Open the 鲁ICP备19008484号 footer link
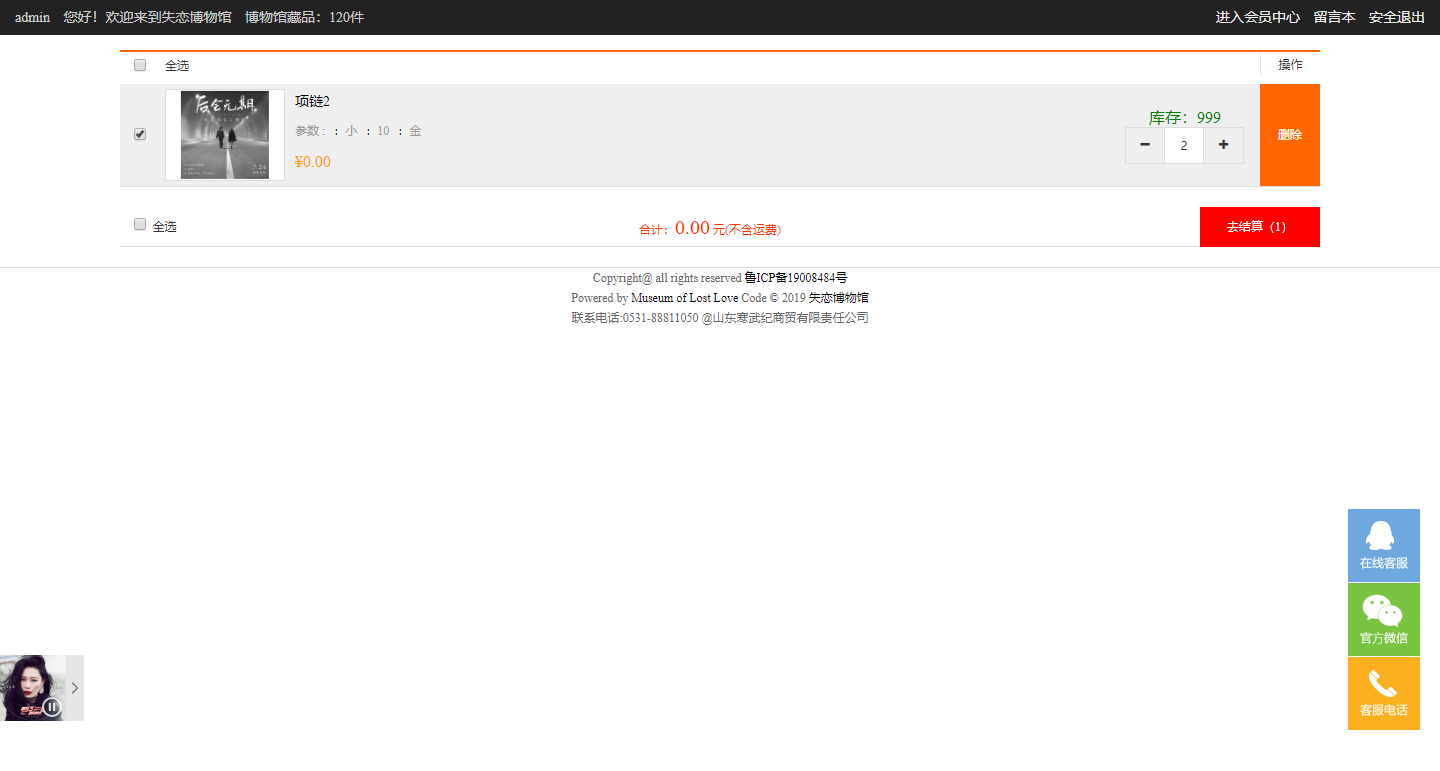 (x=795, y=278)
